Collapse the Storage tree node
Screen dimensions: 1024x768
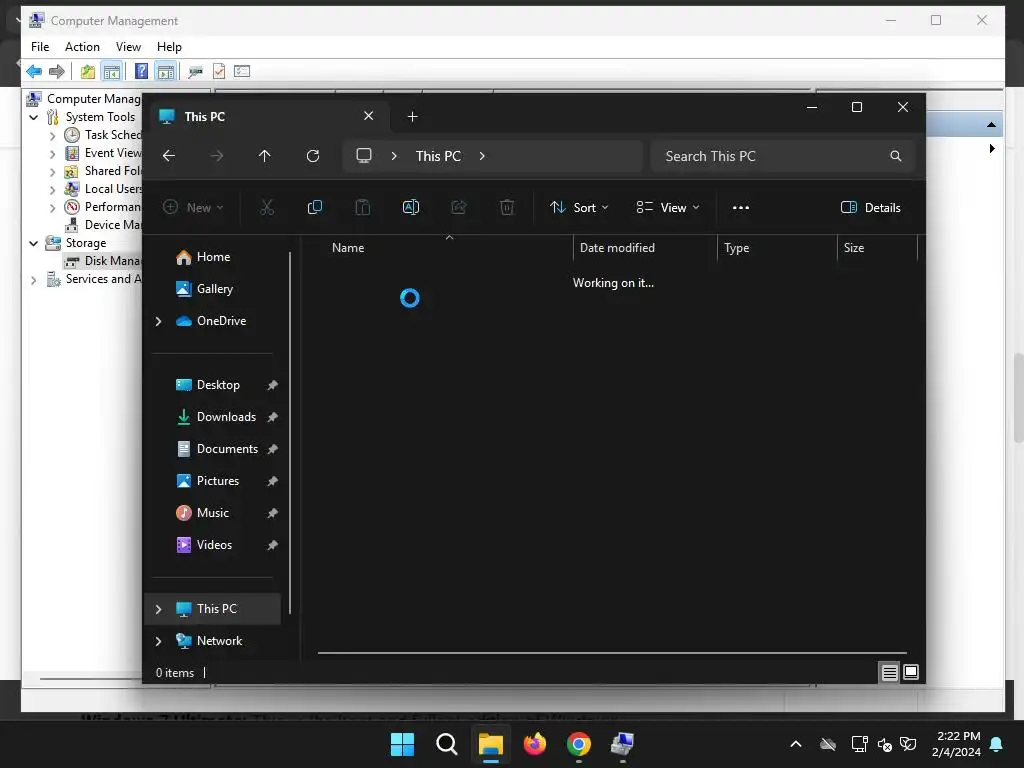(x=33, y=244)
